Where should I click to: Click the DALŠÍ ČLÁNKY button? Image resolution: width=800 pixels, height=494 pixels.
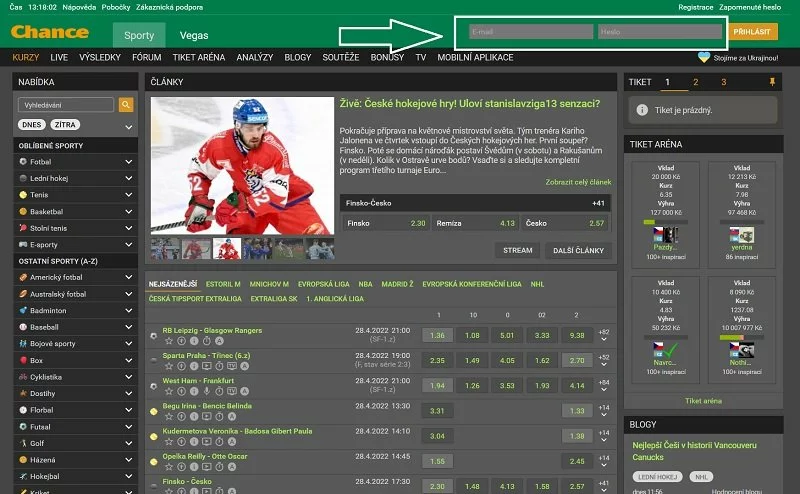tap(578, 250)
